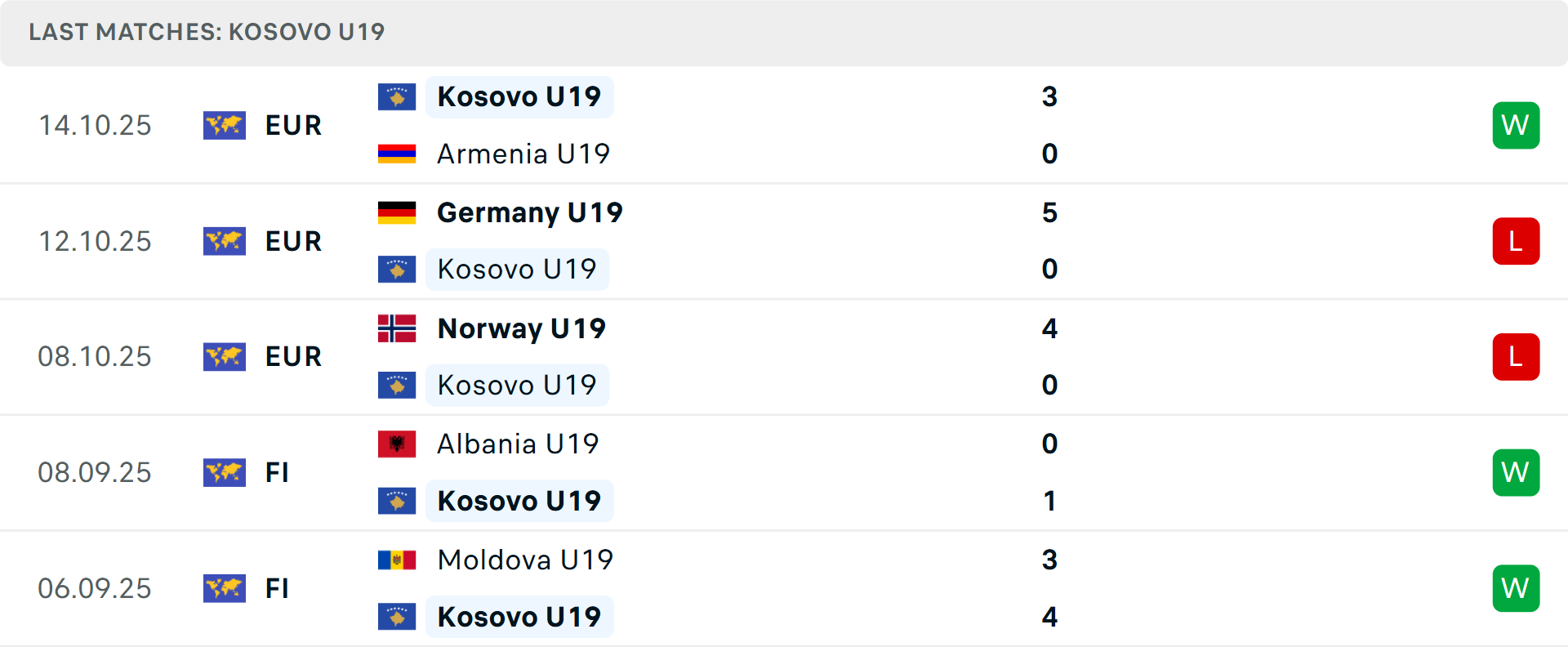
Task: Click the Kosovo U19 flag icon in first match
Action: click(397, 96)
